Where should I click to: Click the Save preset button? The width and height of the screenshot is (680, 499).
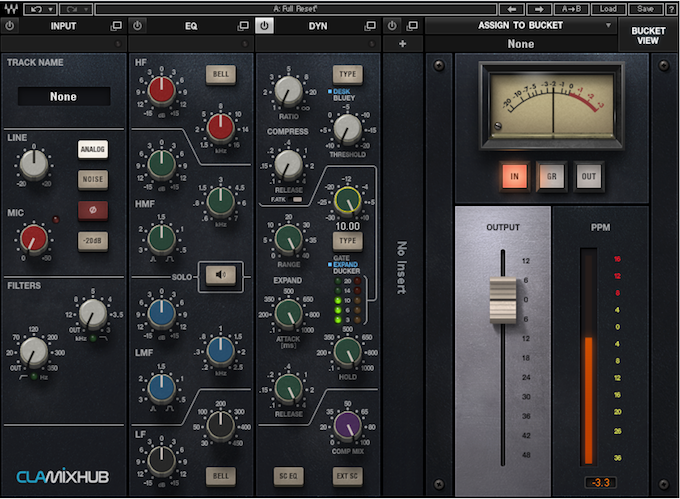(x=645, y=9)
